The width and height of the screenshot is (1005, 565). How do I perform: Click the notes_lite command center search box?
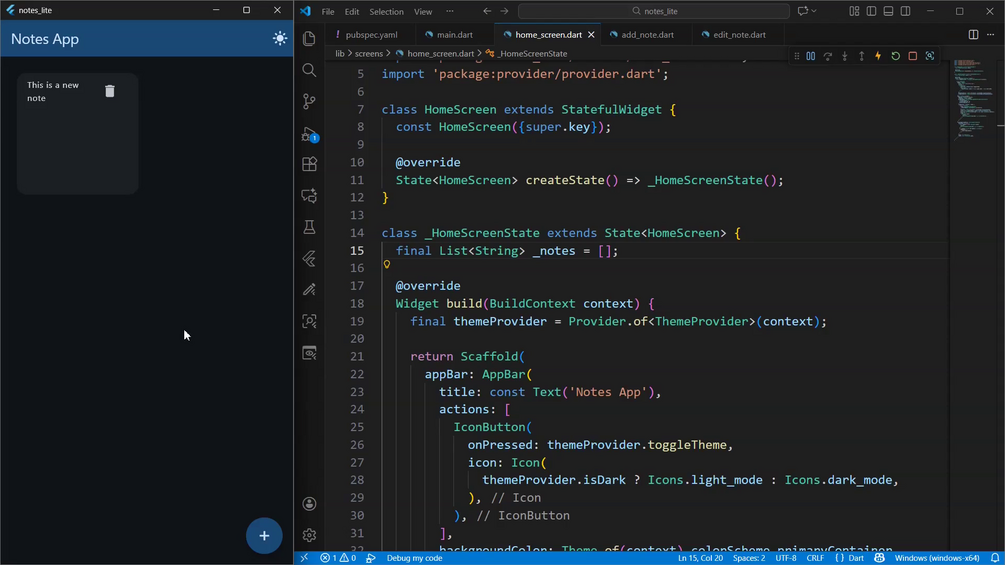pyautogui.click(x=654, y=11)
